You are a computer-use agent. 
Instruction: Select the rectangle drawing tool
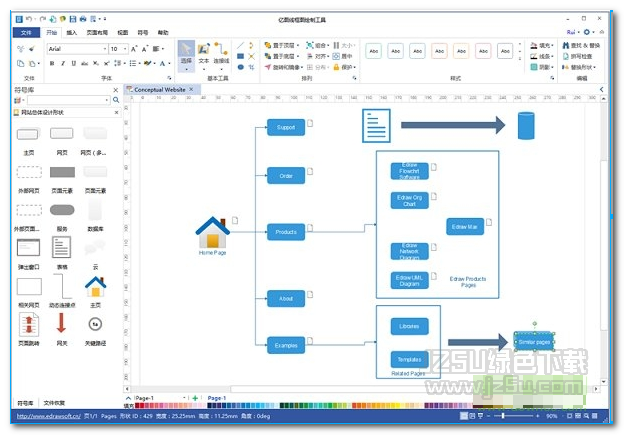(x=240, y=56)
